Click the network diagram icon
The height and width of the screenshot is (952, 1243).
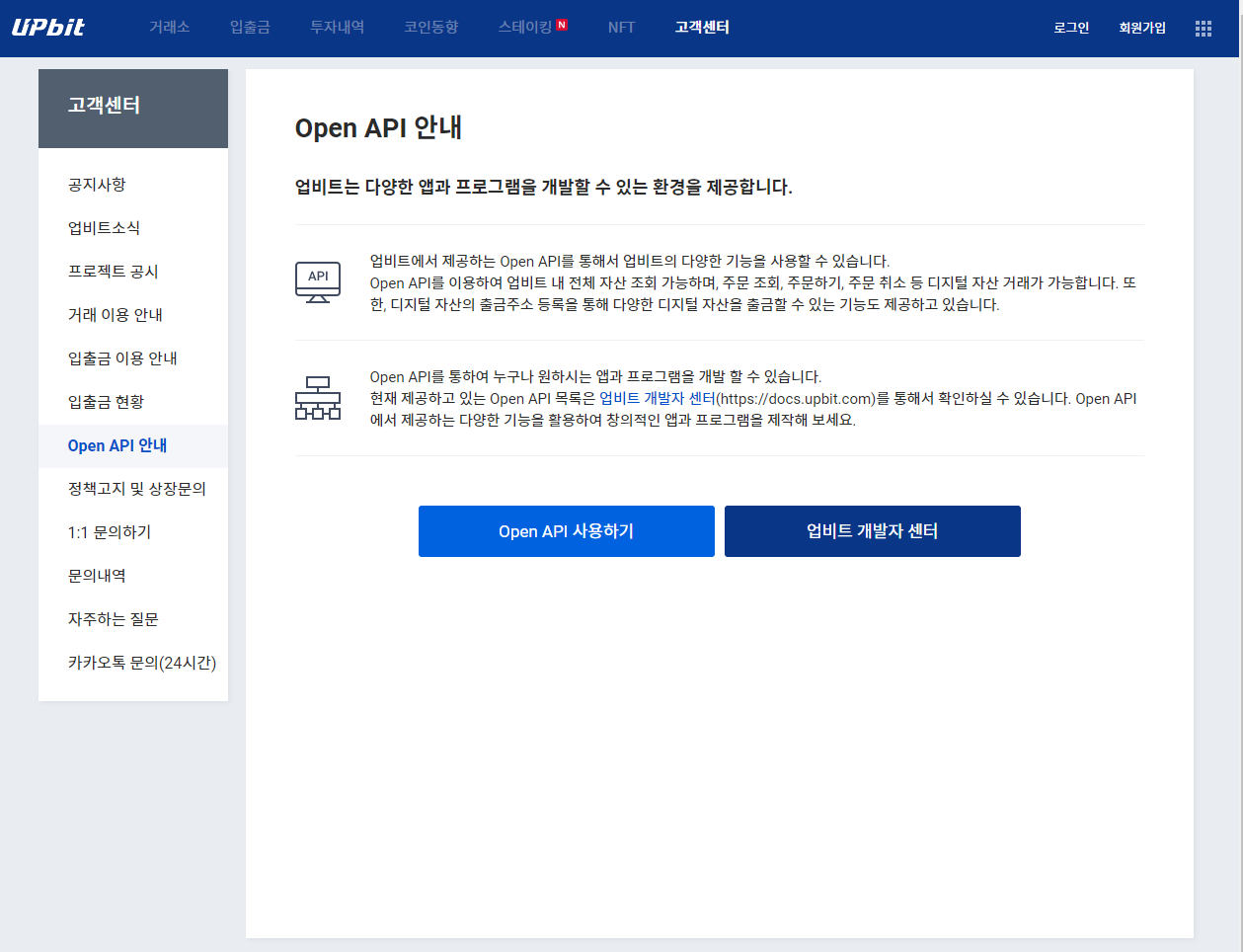(x=318, y=398)
